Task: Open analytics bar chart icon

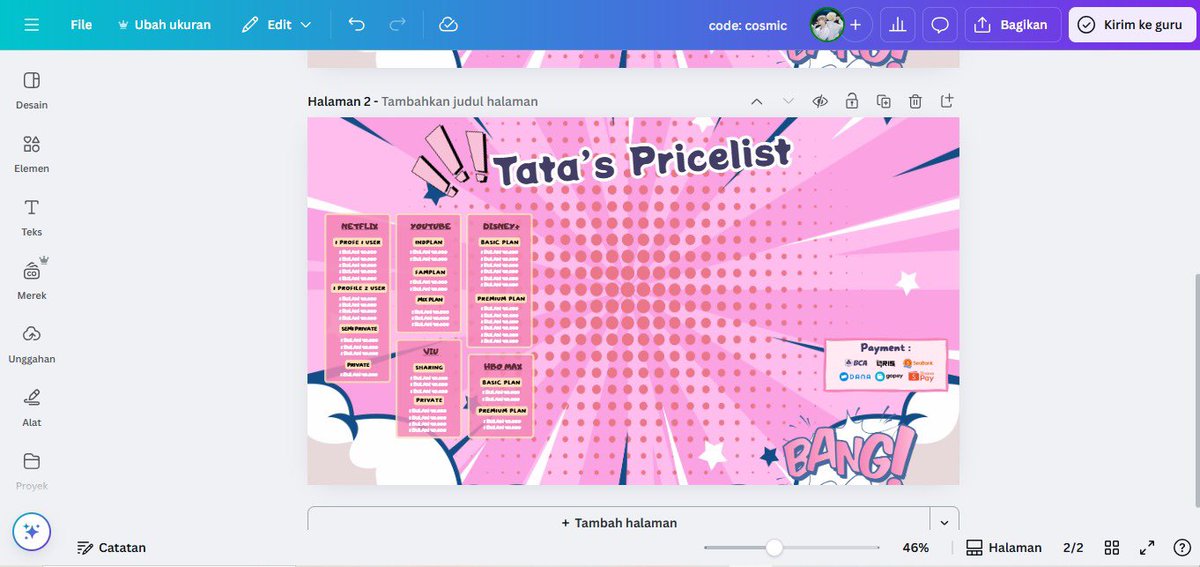Action: pos(898,24)
